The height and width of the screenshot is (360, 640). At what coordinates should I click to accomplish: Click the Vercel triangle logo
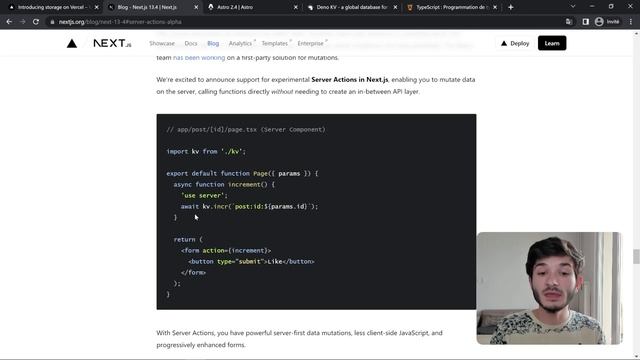(x=72, y=43)
